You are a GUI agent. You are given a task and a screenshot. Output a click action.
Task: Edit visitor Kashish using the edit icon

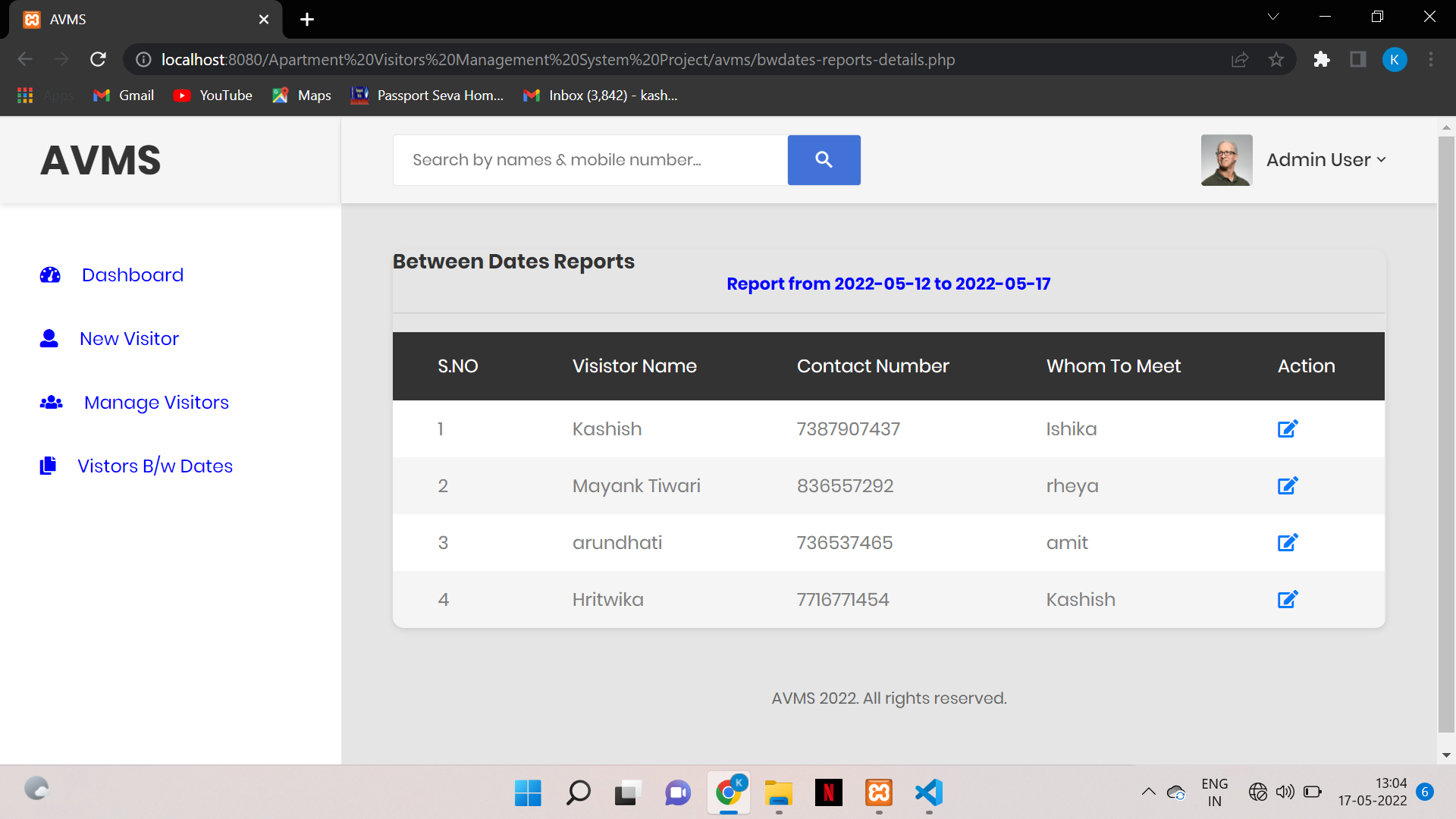click(x=1288, y=428)
